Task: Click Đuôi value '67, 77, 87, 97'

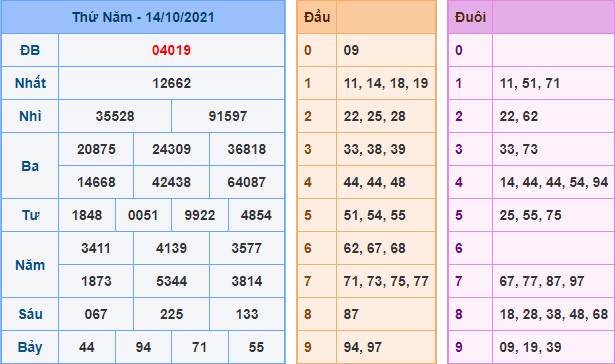Action: pyautogui.click(x=542, y=281)
